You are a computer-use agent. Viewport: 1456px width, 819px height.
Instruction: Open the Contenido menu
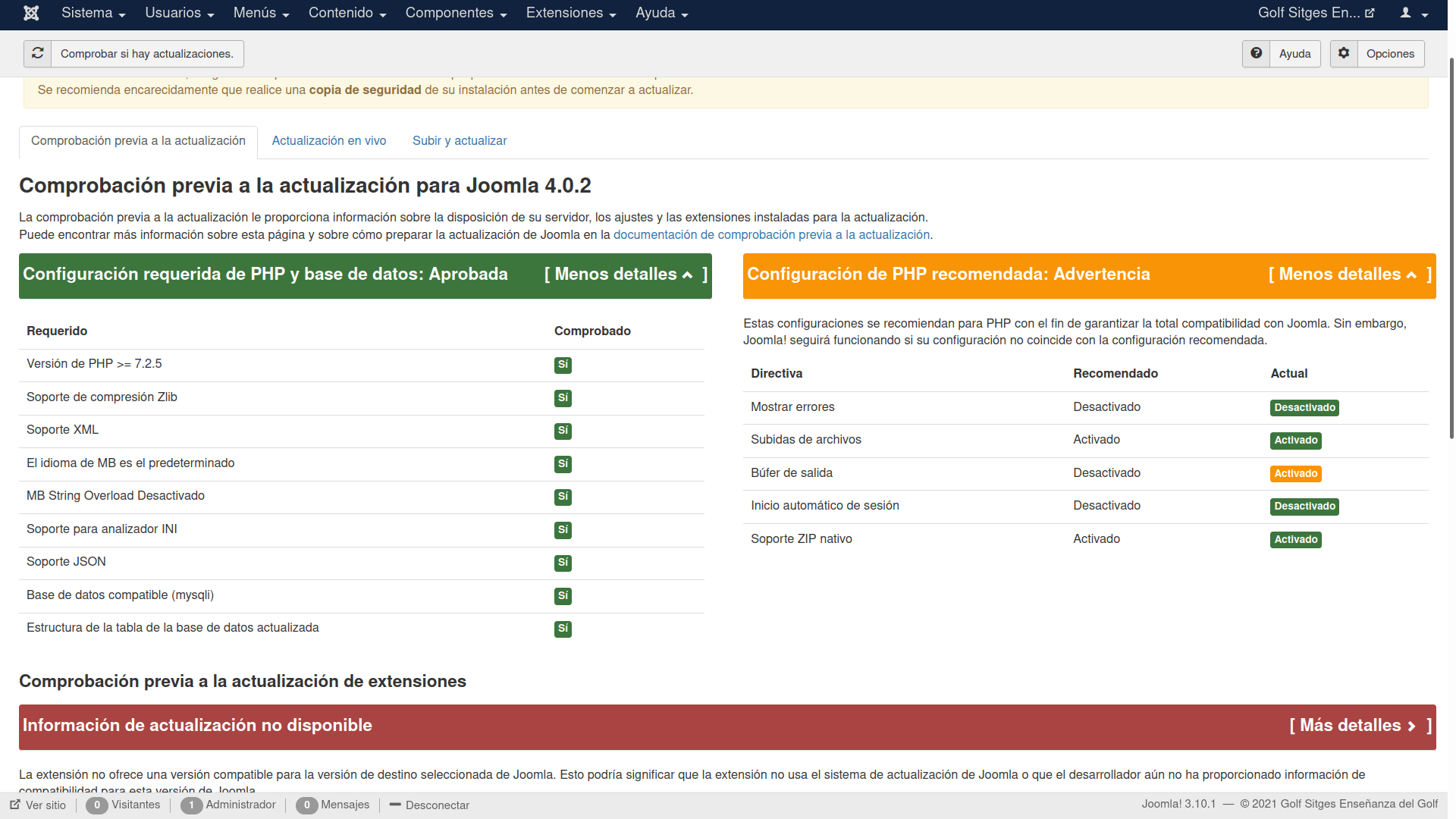pyautogui.click(x=347, y=13)
